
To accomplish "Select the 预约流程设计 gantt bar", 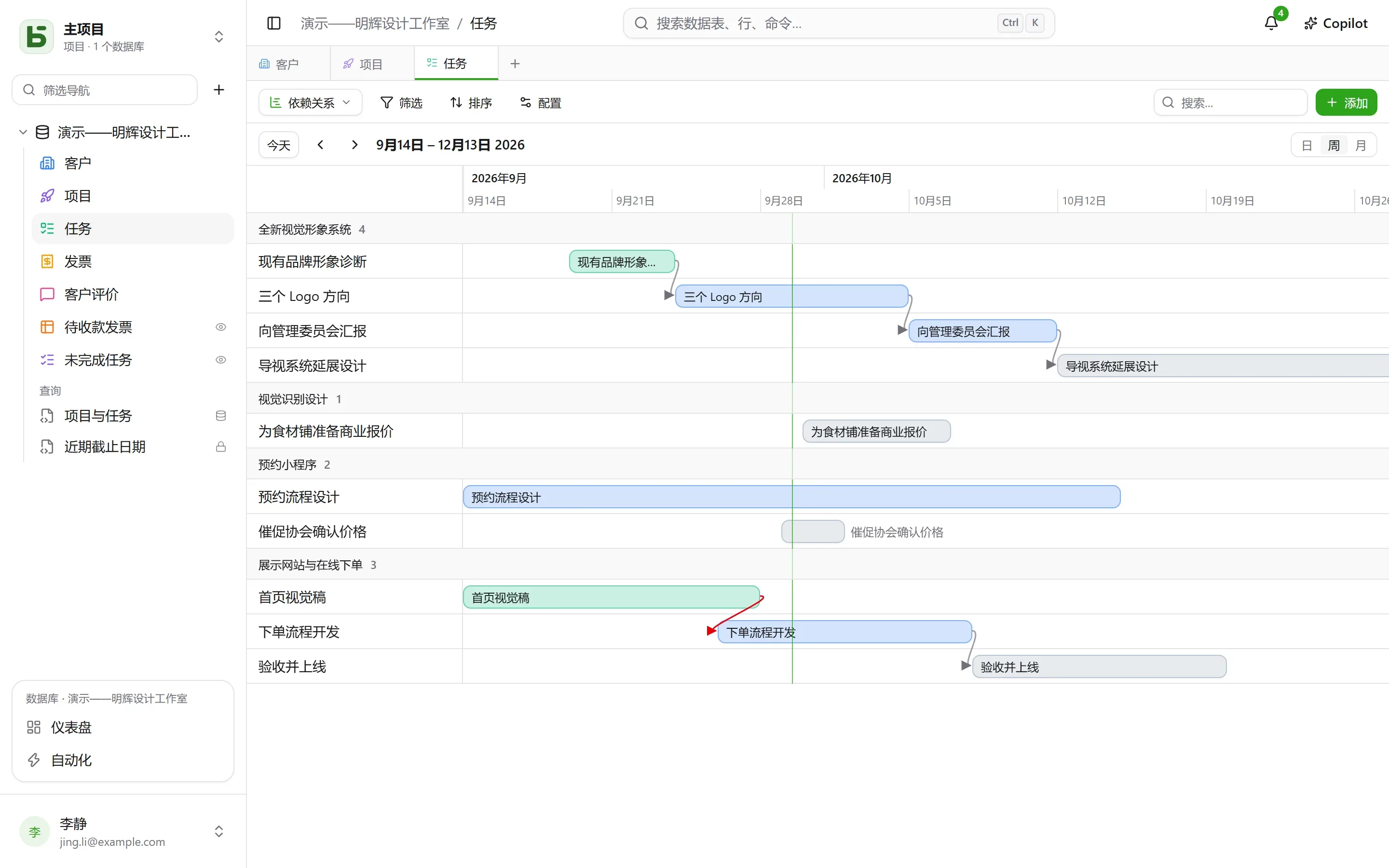I will (x=791, y=497).
